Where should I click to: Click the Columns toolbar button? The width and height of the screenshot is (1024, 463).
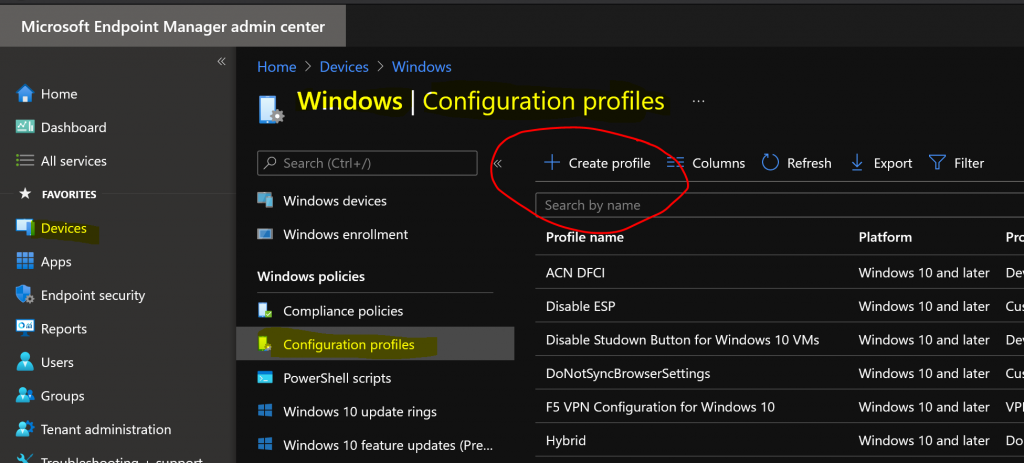click(706, 163)
